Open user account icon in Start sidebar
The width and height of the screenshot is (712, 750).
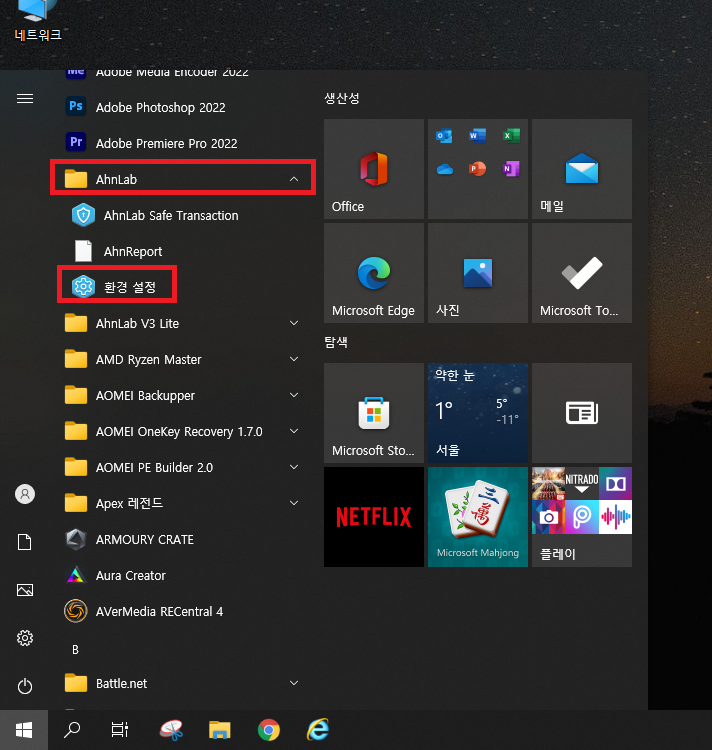(x=25, y=494)
